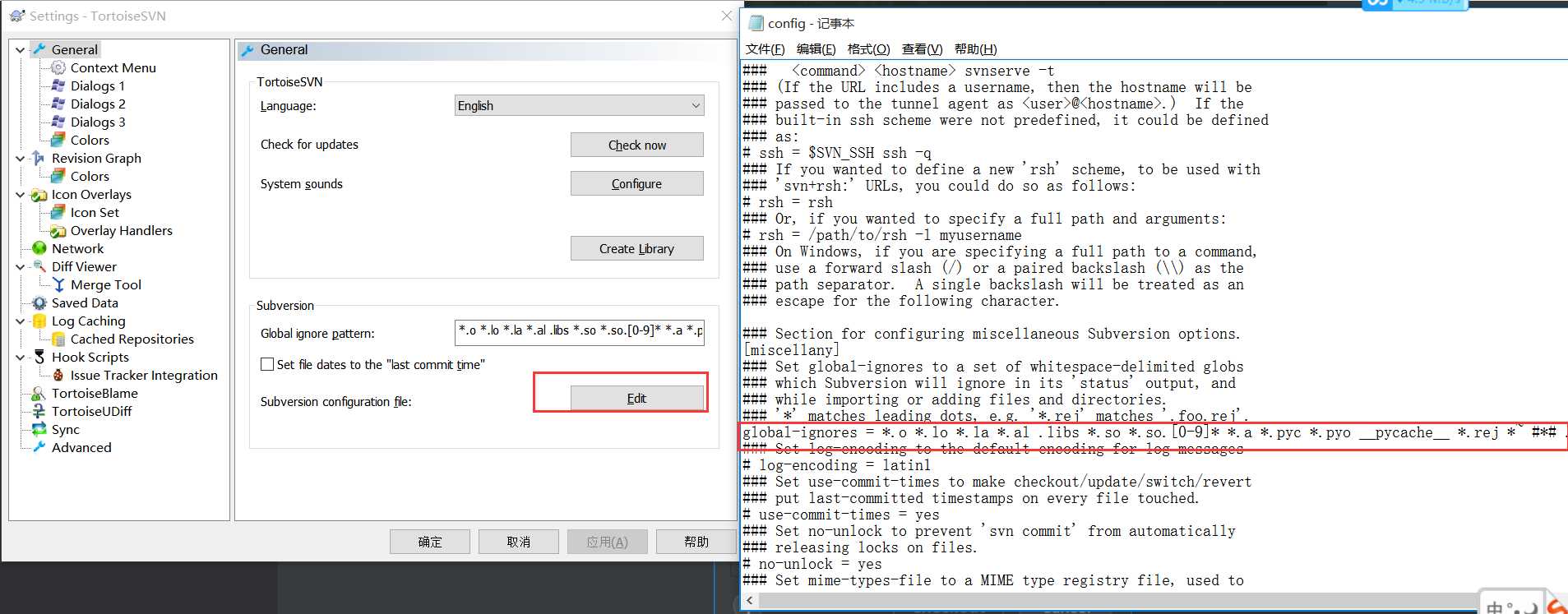Select the Network globe icon
Screen dimensions: 1568x614
(39, 248)
